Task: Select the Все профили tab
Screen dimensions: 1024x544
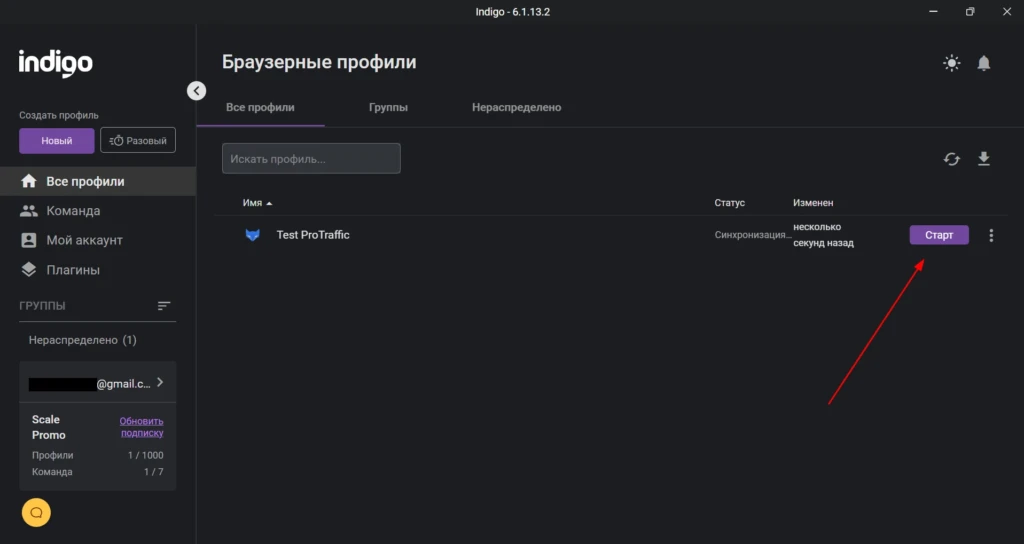Action: point(260,107)
